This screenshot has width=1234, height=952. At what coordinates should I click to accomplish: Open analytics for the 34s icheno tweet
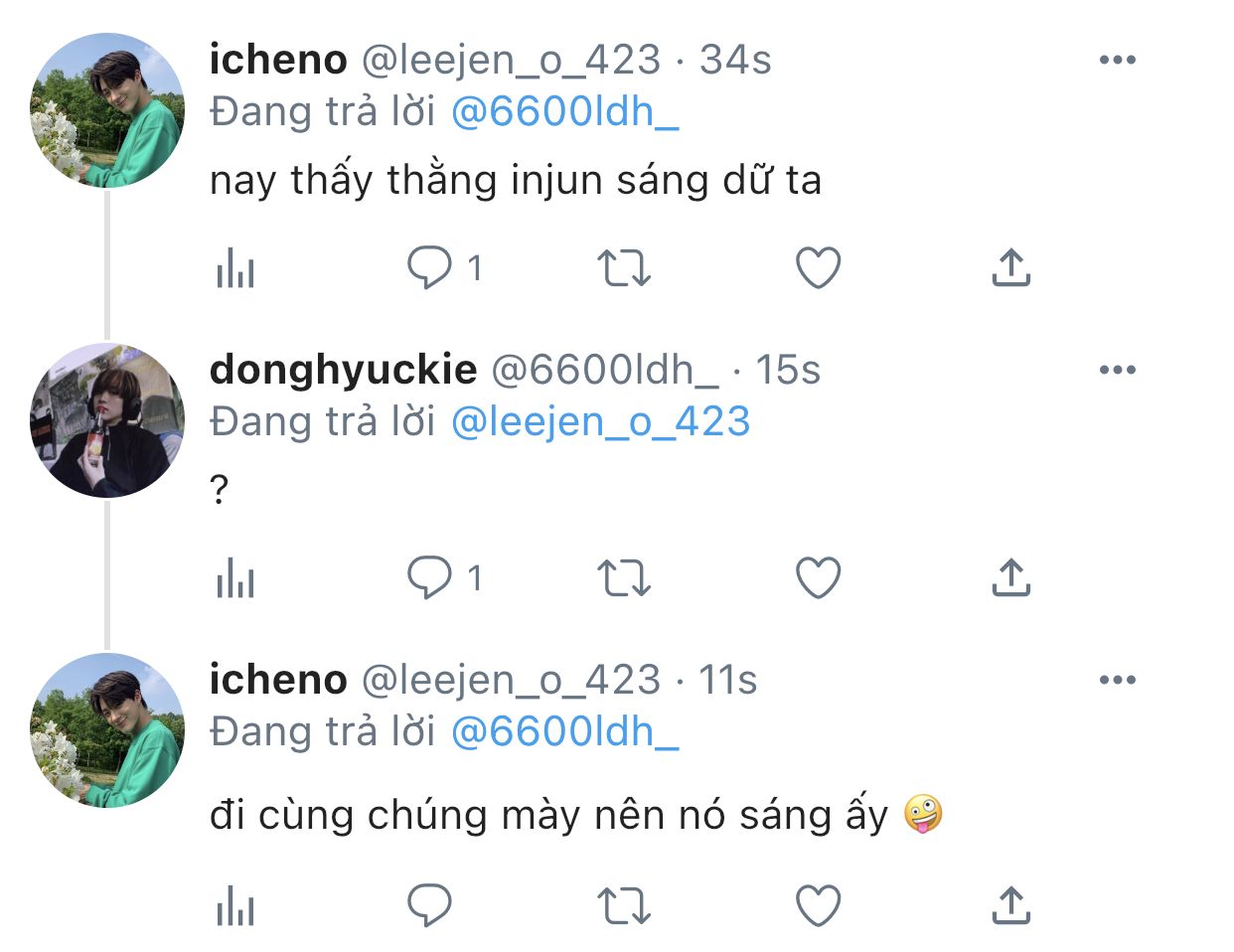235,268
